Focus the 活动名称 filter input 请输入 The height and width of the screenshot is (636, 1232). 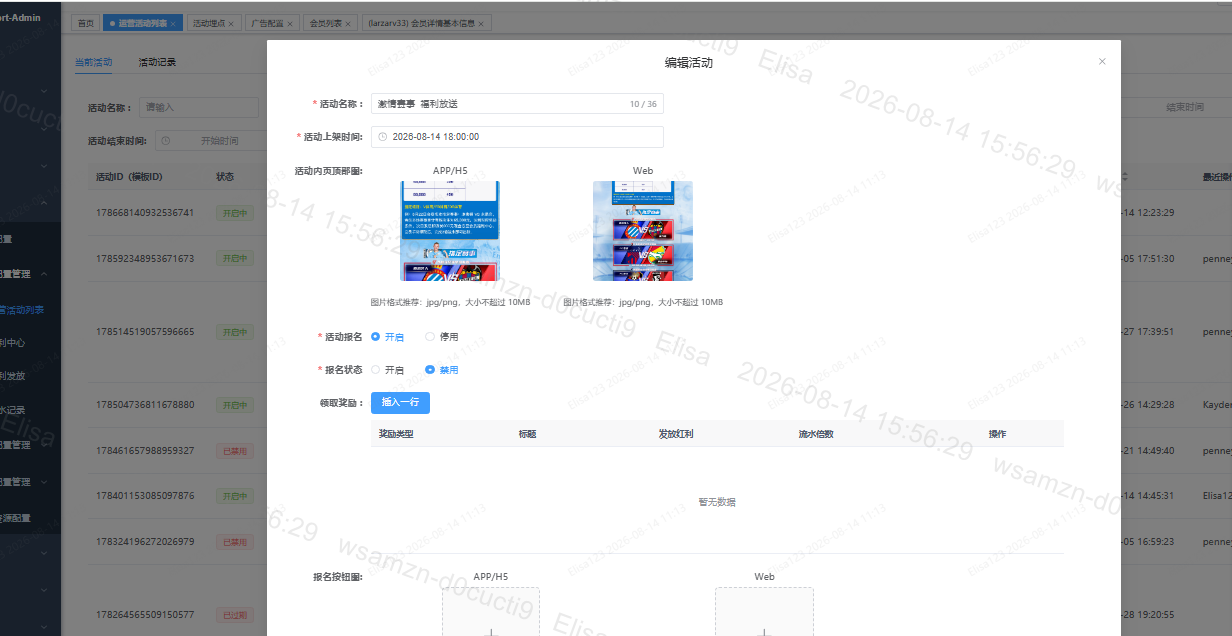pyautogui.click(x=199, y=107)
